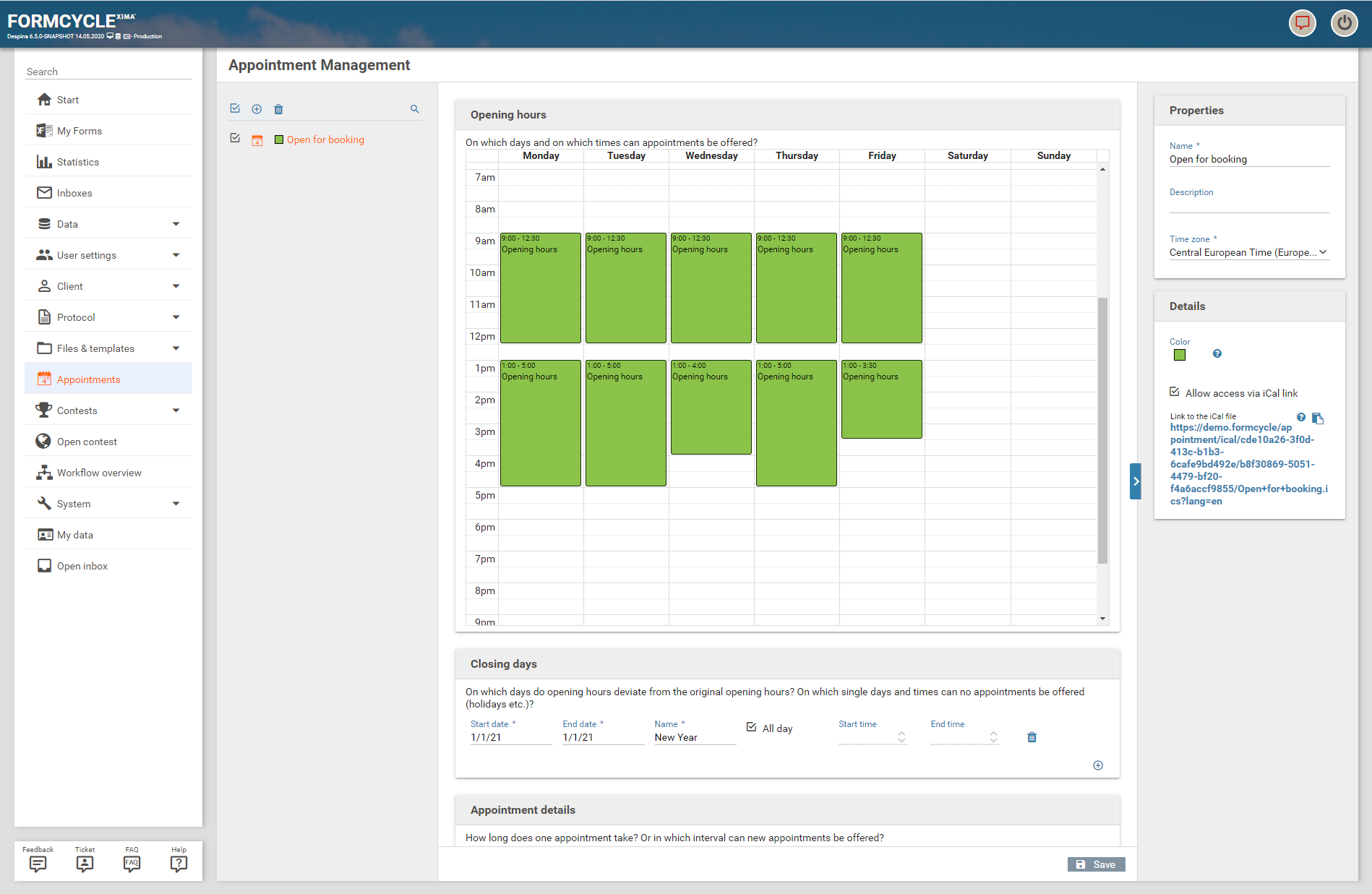The width and height of the screenshot is (1372, 894).
Task: Click the Save button
Action: pyautogui.click(x=1096, y=864)
